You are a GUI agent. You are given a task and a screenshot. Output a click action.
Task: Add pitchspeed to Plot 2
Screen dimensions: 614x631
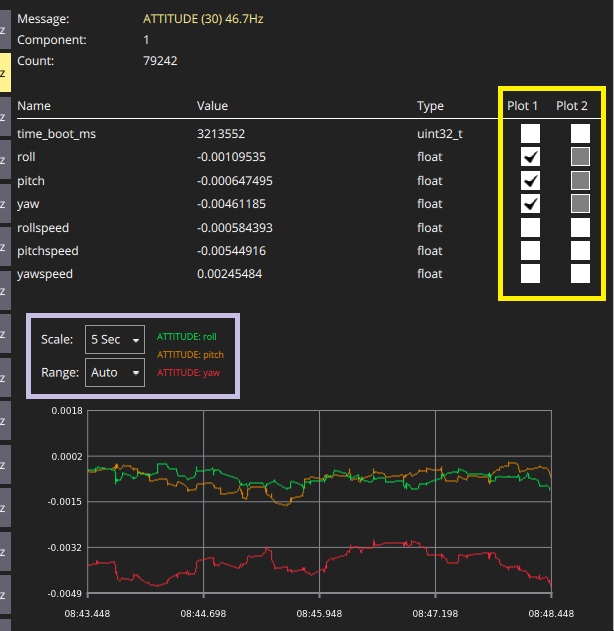pyautogui.click(x=580, y=250)
